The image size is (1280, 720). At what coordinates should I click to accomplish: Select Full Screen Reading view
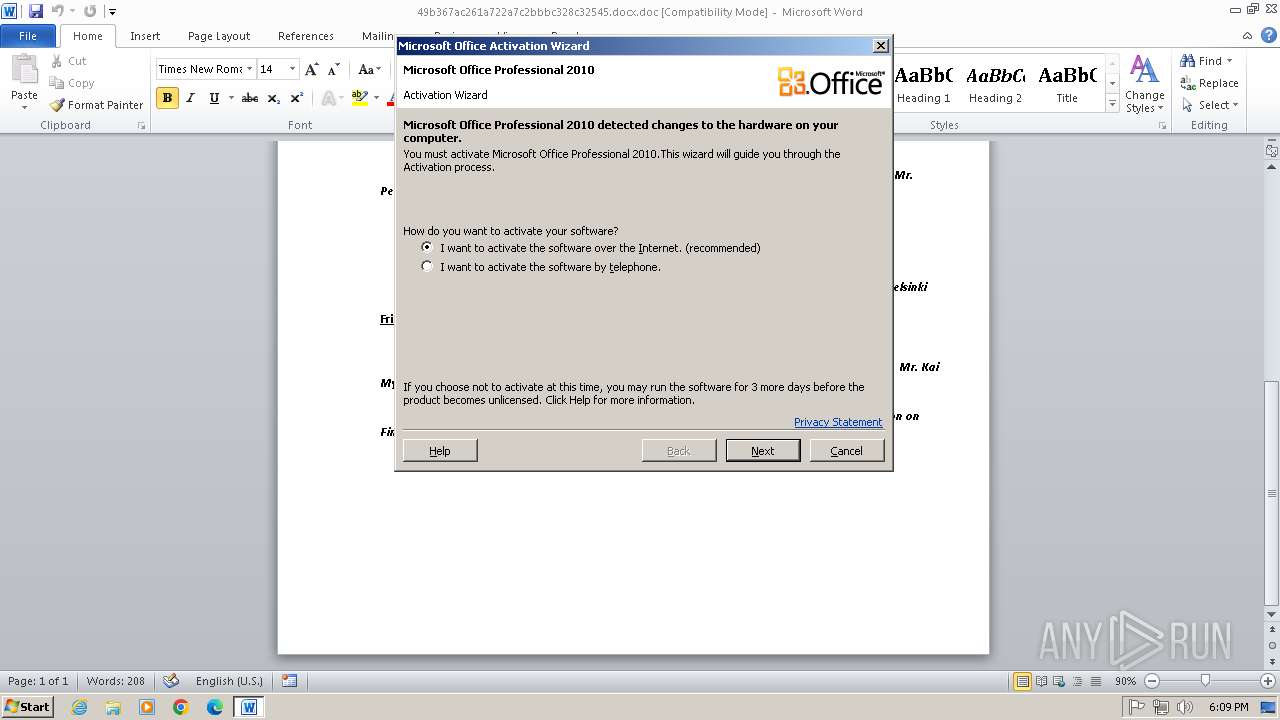click(x=1041, y=681)
